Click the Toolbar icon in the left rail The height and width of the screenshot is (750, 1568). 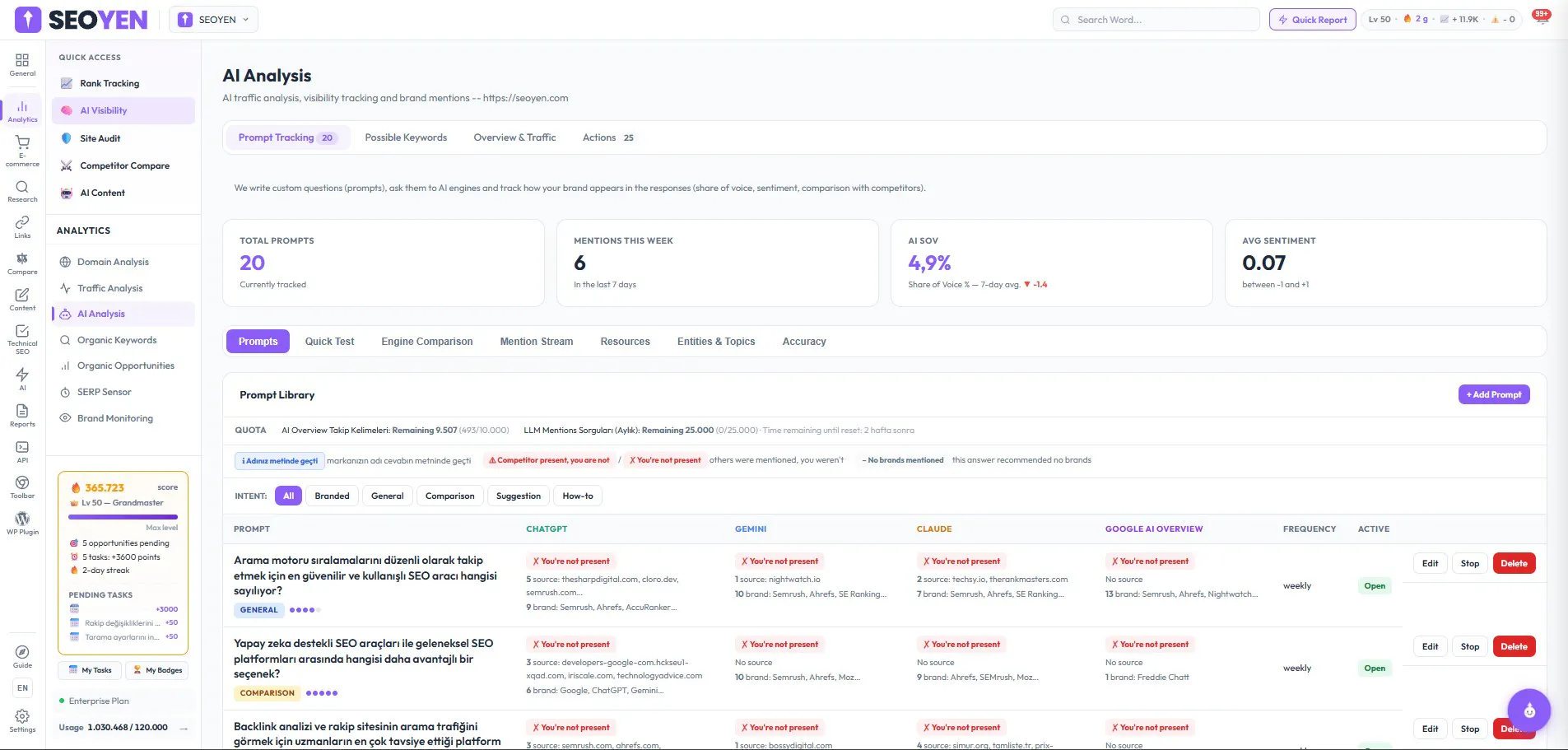pyautogui.click(x=22, y=487)
